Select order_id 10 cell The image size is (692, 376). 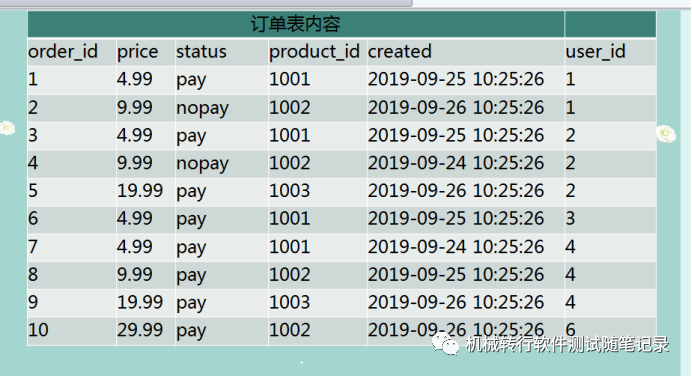38,330
